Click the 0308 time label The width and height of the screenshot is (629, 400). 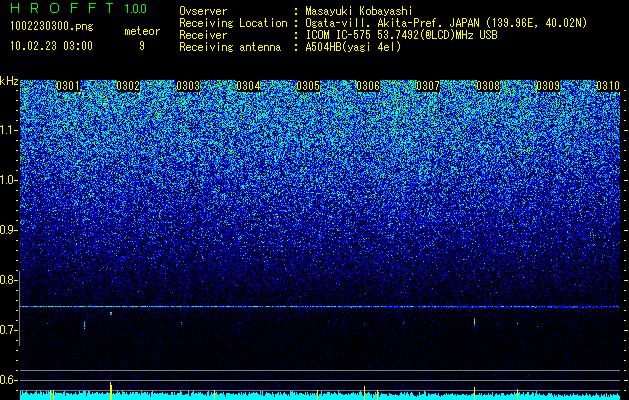(488, 86)
